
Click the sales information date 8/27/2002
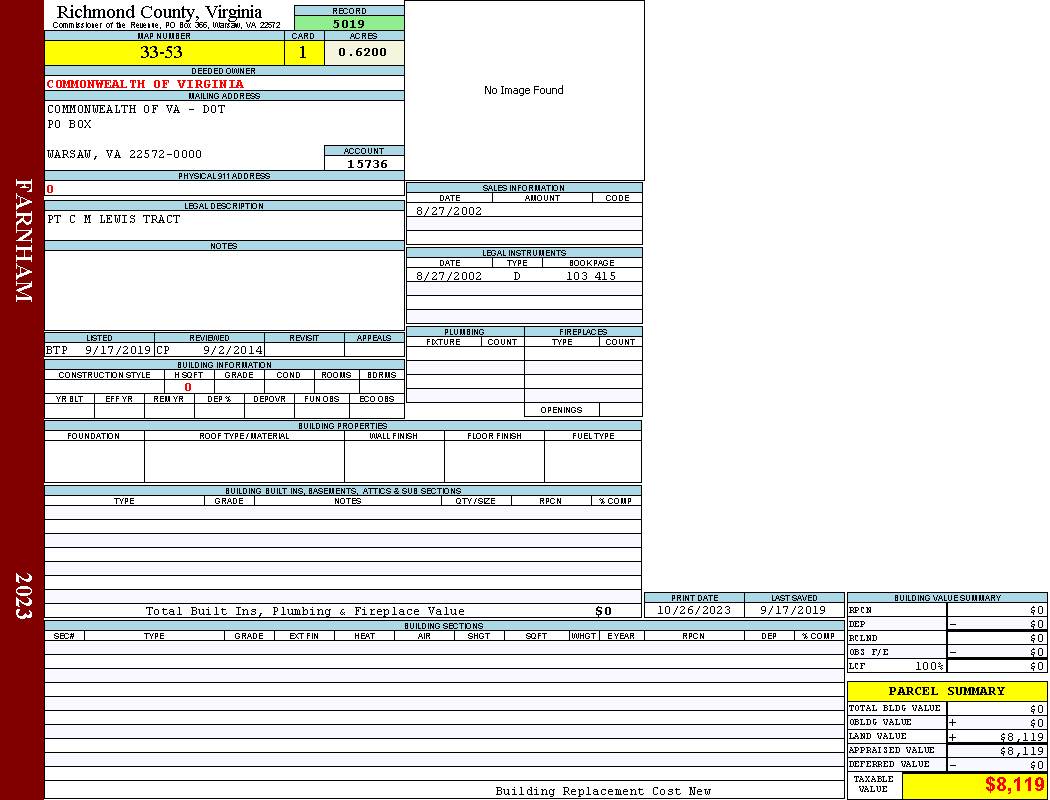coord(449,211)
